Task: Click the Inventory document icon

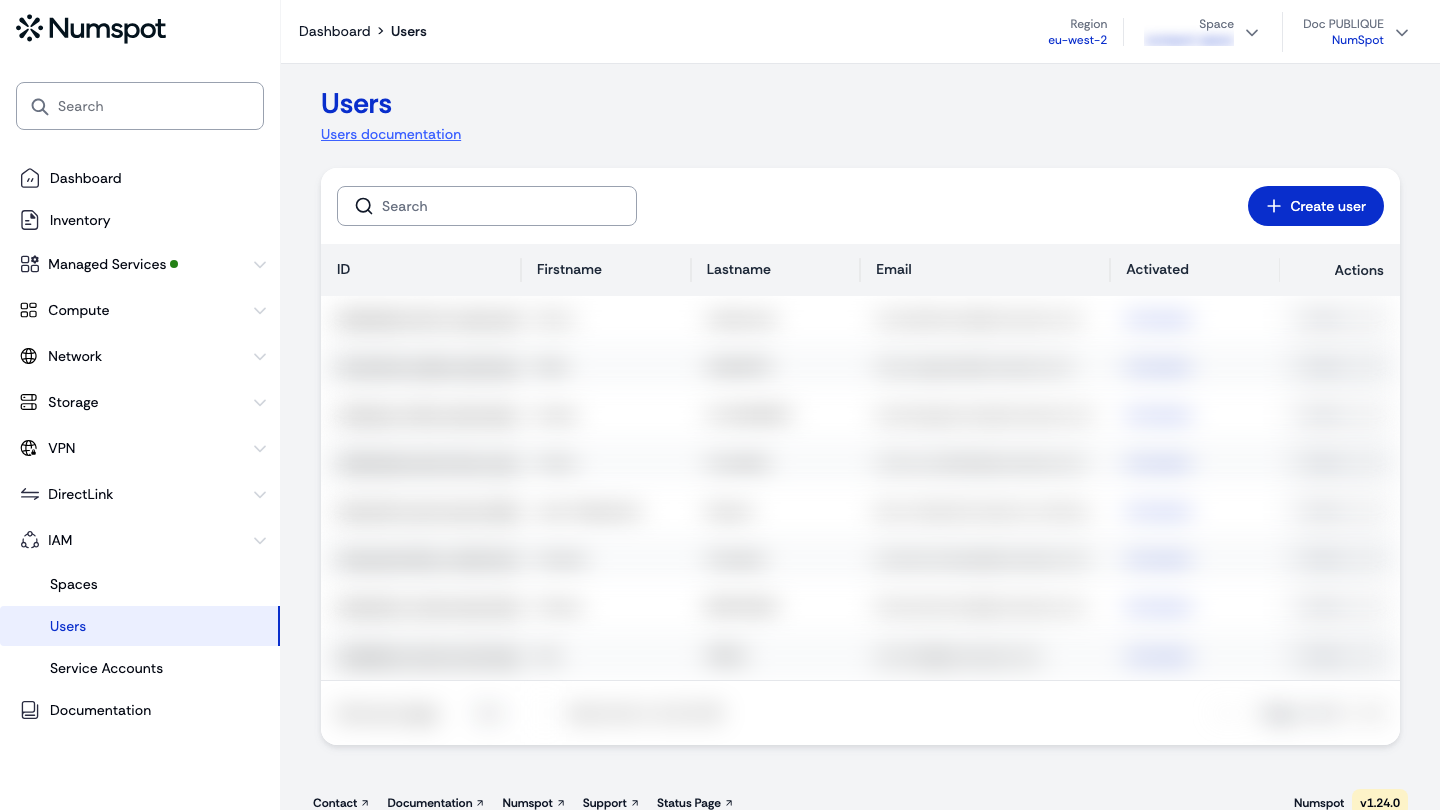Action: tap(30, 220)
